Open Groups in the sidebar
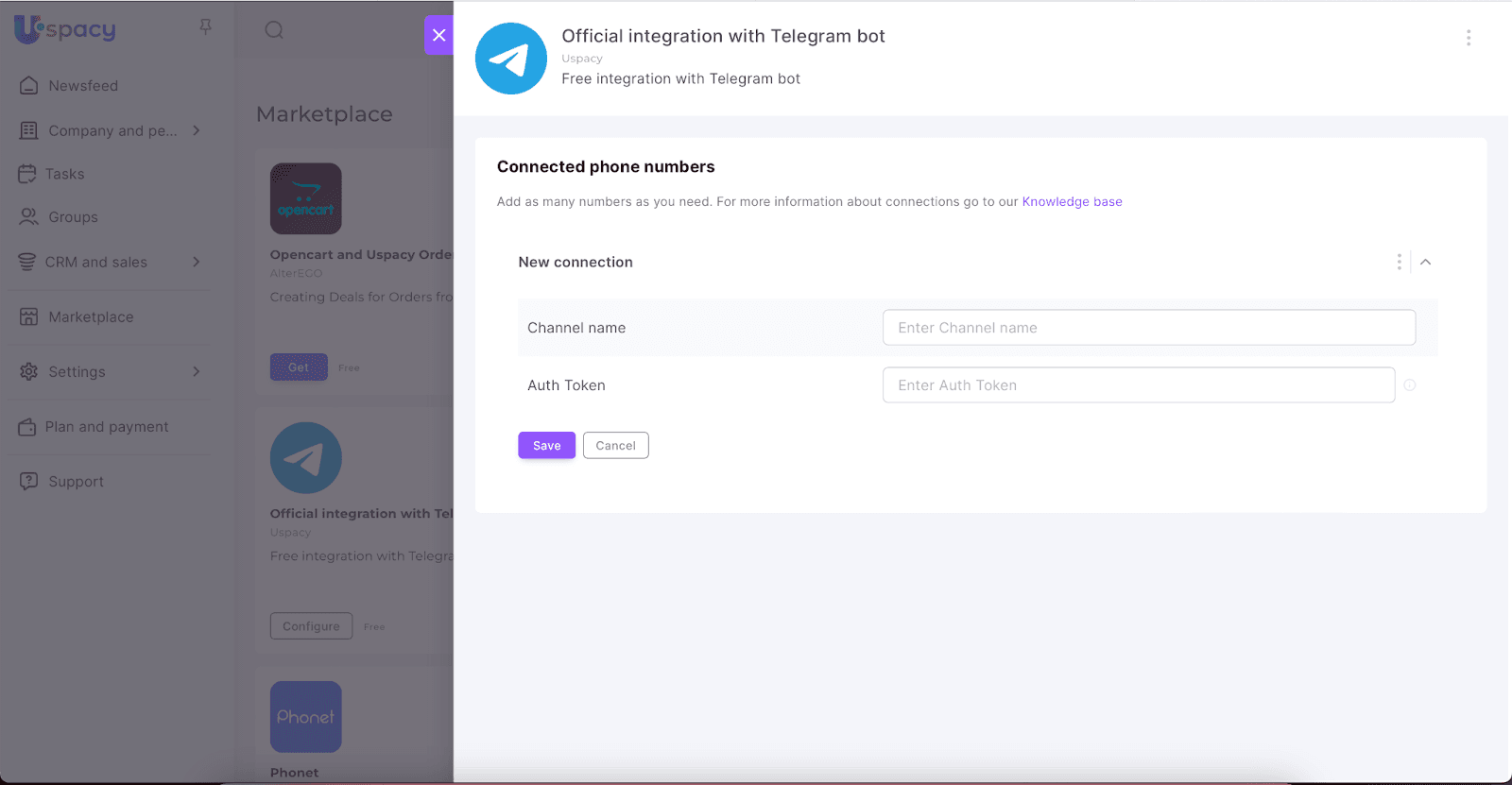The image size is (1512, 785). [73, 217]
